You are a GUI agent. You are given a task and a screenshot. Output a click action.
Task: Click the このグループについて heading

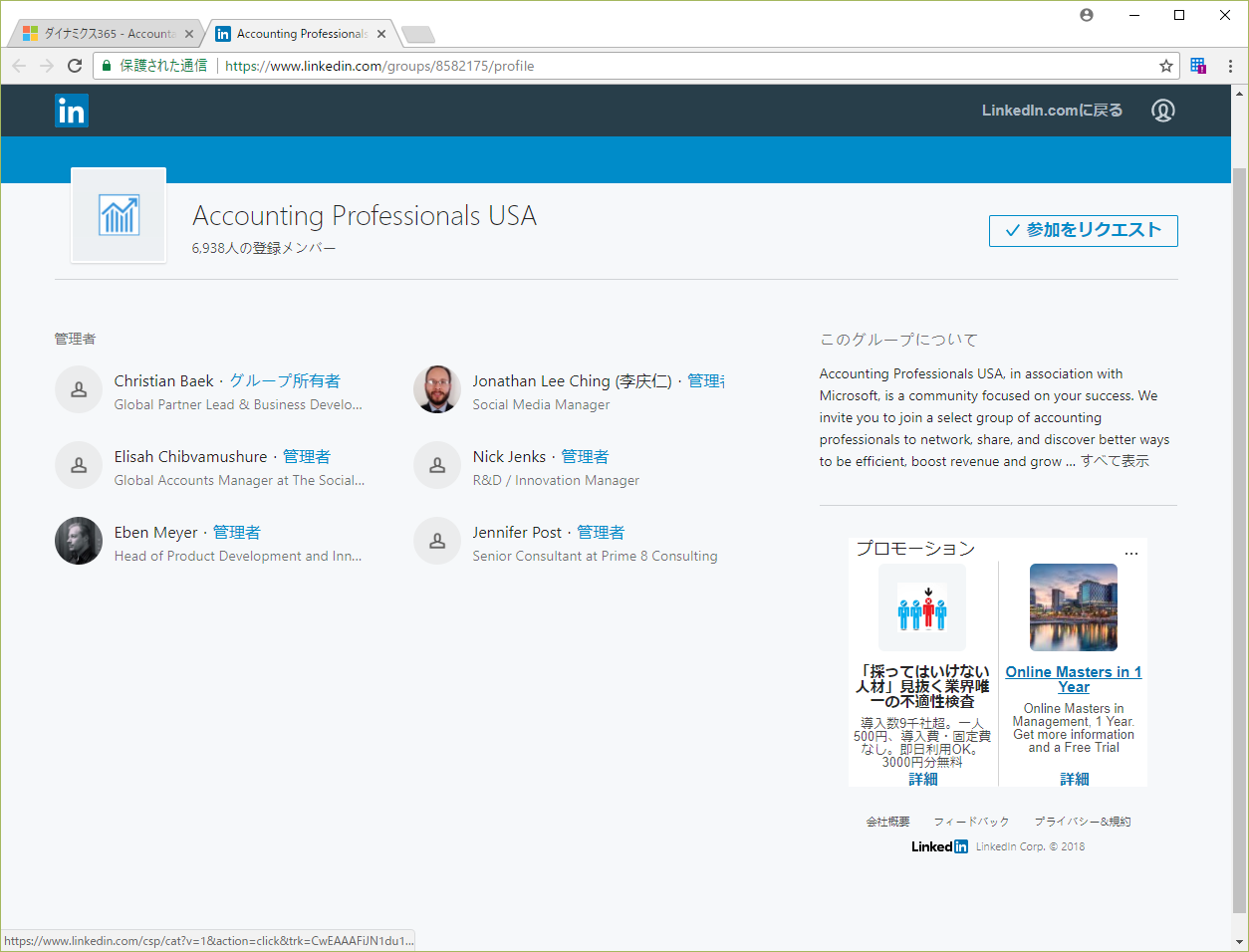898,340
